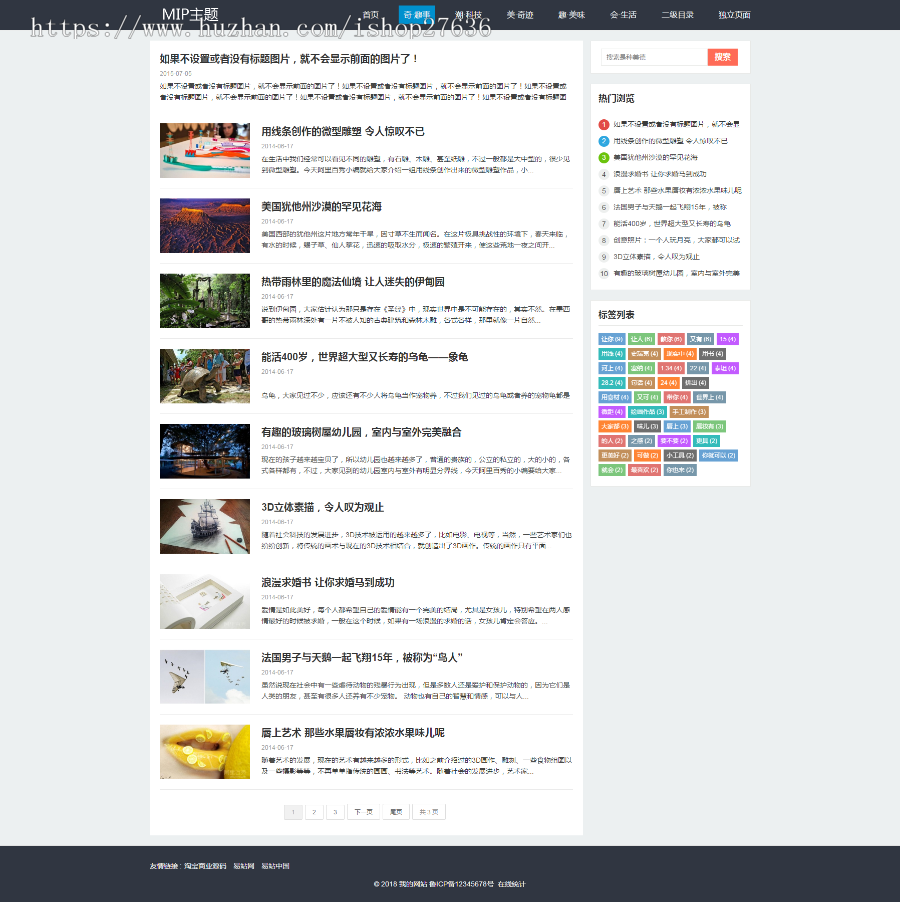Select the orange 大家都 (3) tag

point(615,426)
